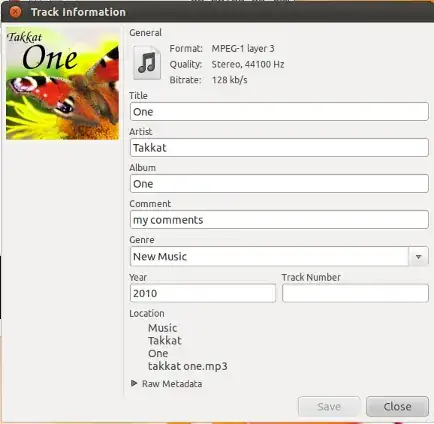Click the takkat one.mp3 file name
Image resolution: width=434 pixels, height=424 pixels.
(x=188, y=366)
